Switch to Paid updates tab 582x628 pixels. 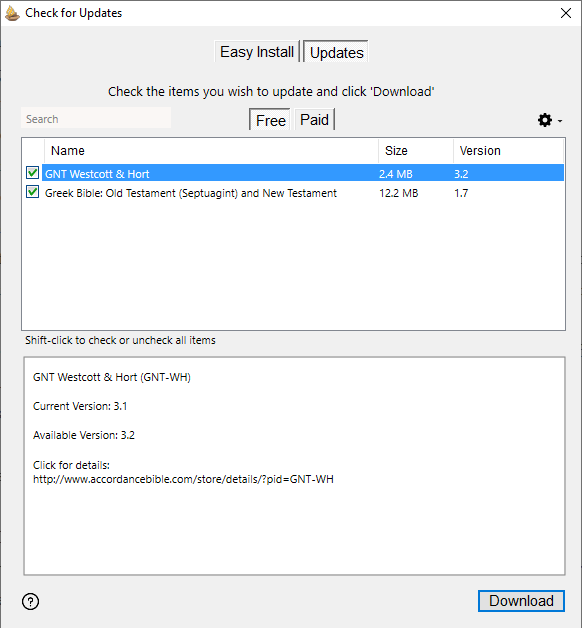coord(314,119)
